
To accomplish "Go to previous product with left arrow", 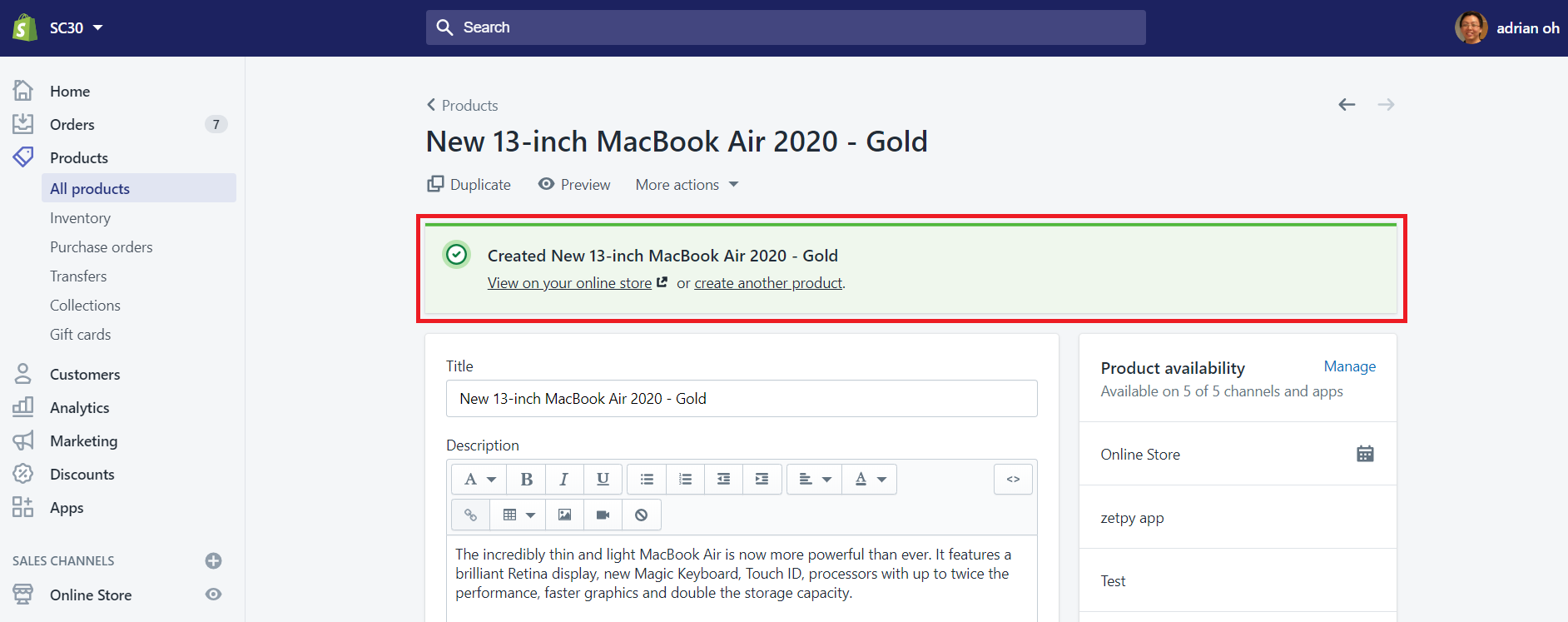I will (x=1347, y=104).
